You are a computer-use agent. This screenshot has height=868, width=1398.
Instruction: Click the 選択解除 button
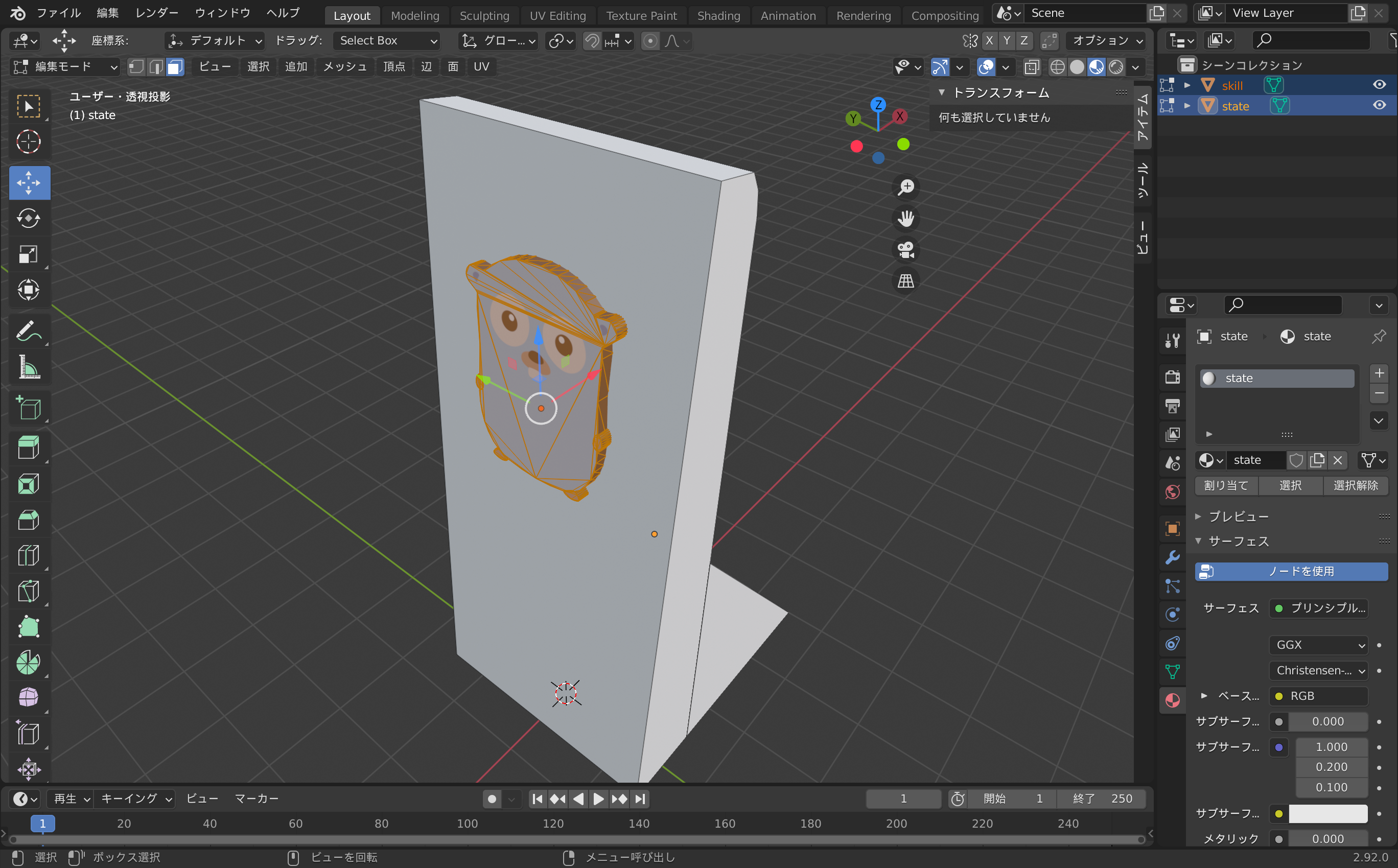pos(1355,485)
